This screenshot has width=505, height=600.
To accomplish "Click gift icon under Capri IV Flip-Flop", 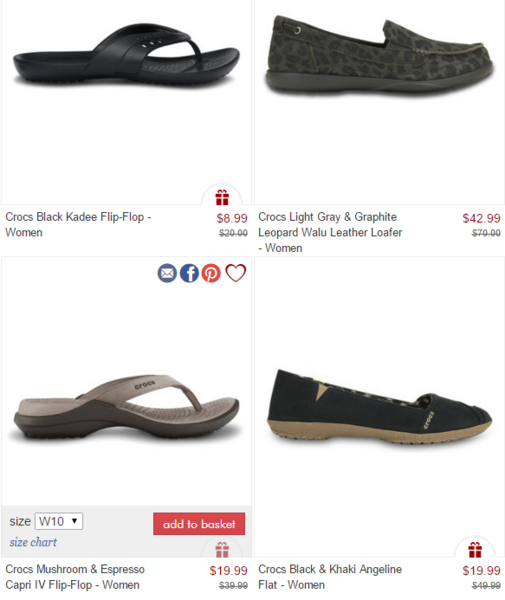I will point(222,550).
